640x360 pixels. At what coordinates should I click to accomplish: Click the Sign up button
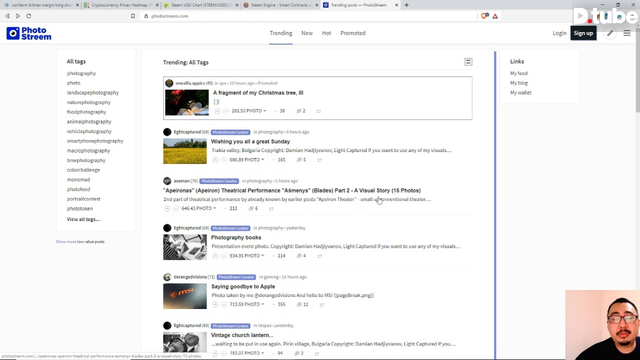[583, 33]
